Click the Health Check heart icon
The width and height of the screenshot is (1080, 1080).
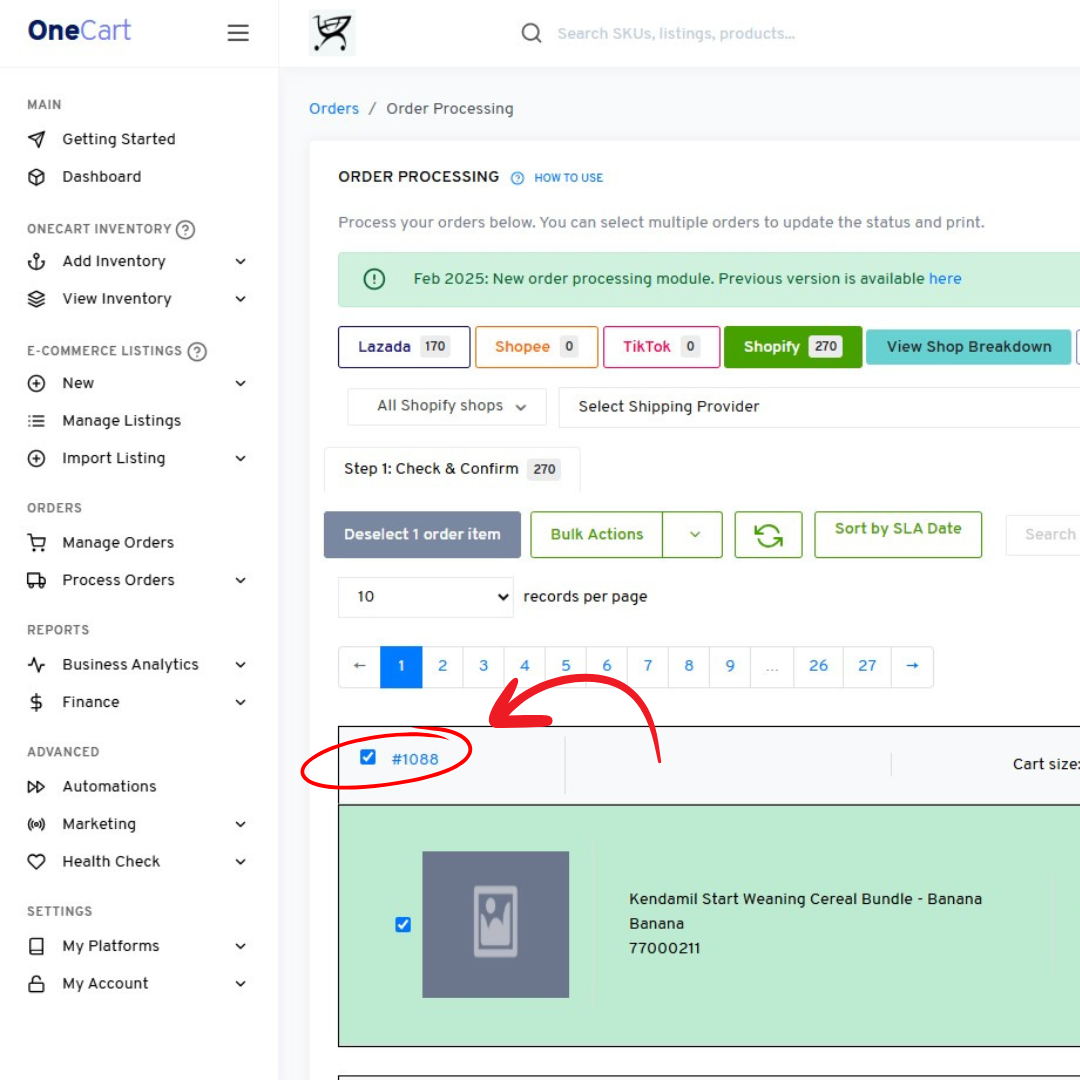(x=37, y=862)
